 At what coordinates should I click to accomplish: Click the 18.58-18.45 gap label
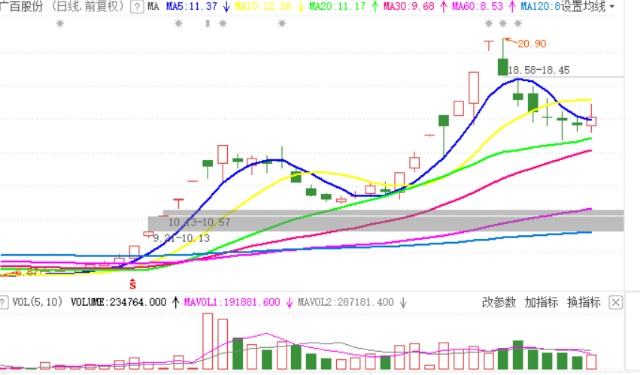coord(539,70)
